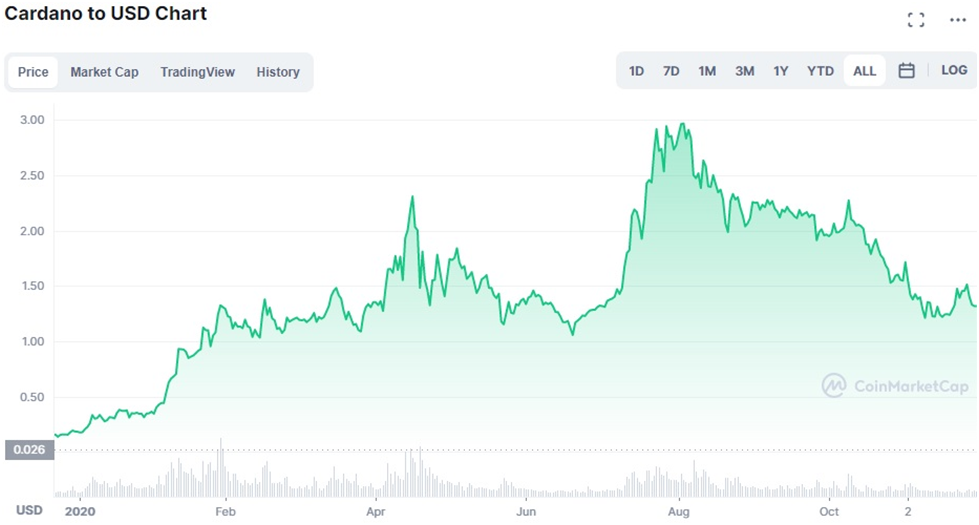Click the 3.00 y-axis price label
Viewport: 979px width, 525px height.
32,120
